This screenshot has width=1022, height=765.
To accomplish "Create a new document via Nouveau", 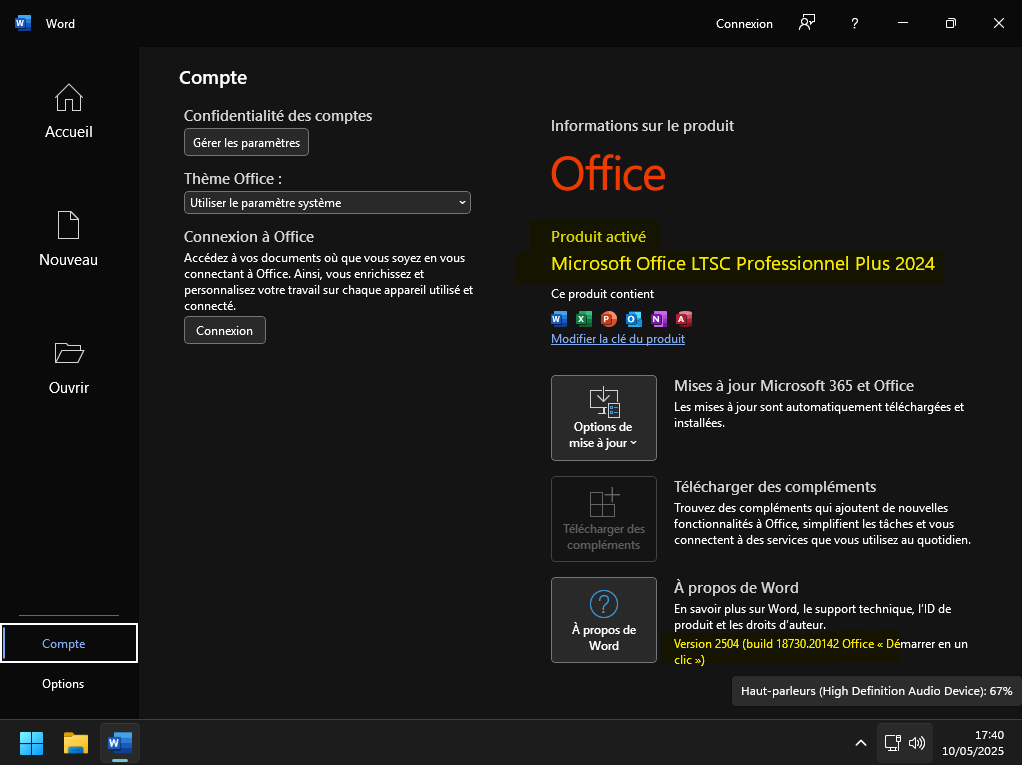I will [x=68, y=238].
